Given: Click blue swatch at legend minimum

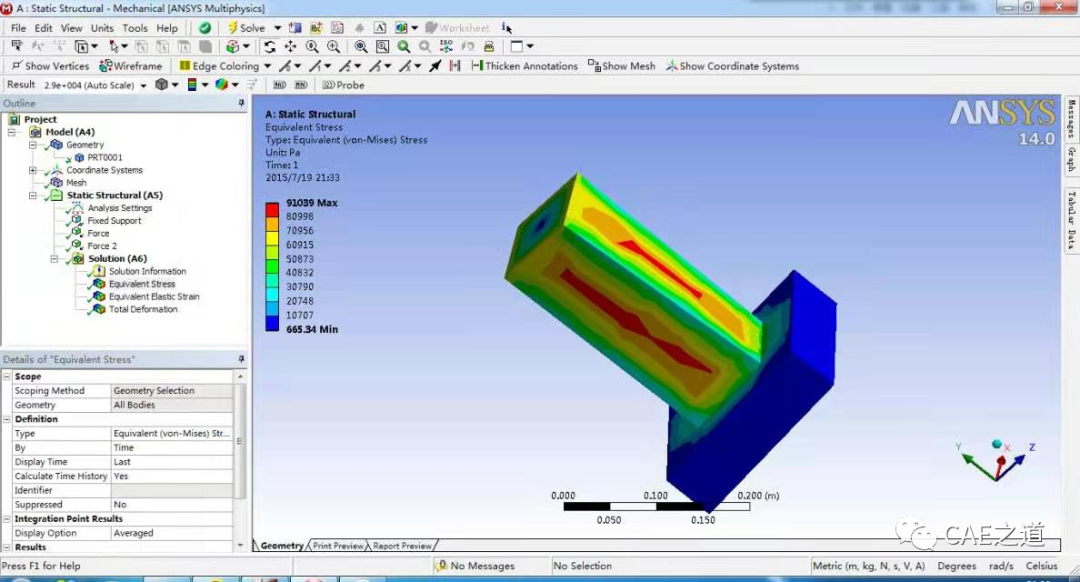Looking at the screenshot, I should point(272,322).
